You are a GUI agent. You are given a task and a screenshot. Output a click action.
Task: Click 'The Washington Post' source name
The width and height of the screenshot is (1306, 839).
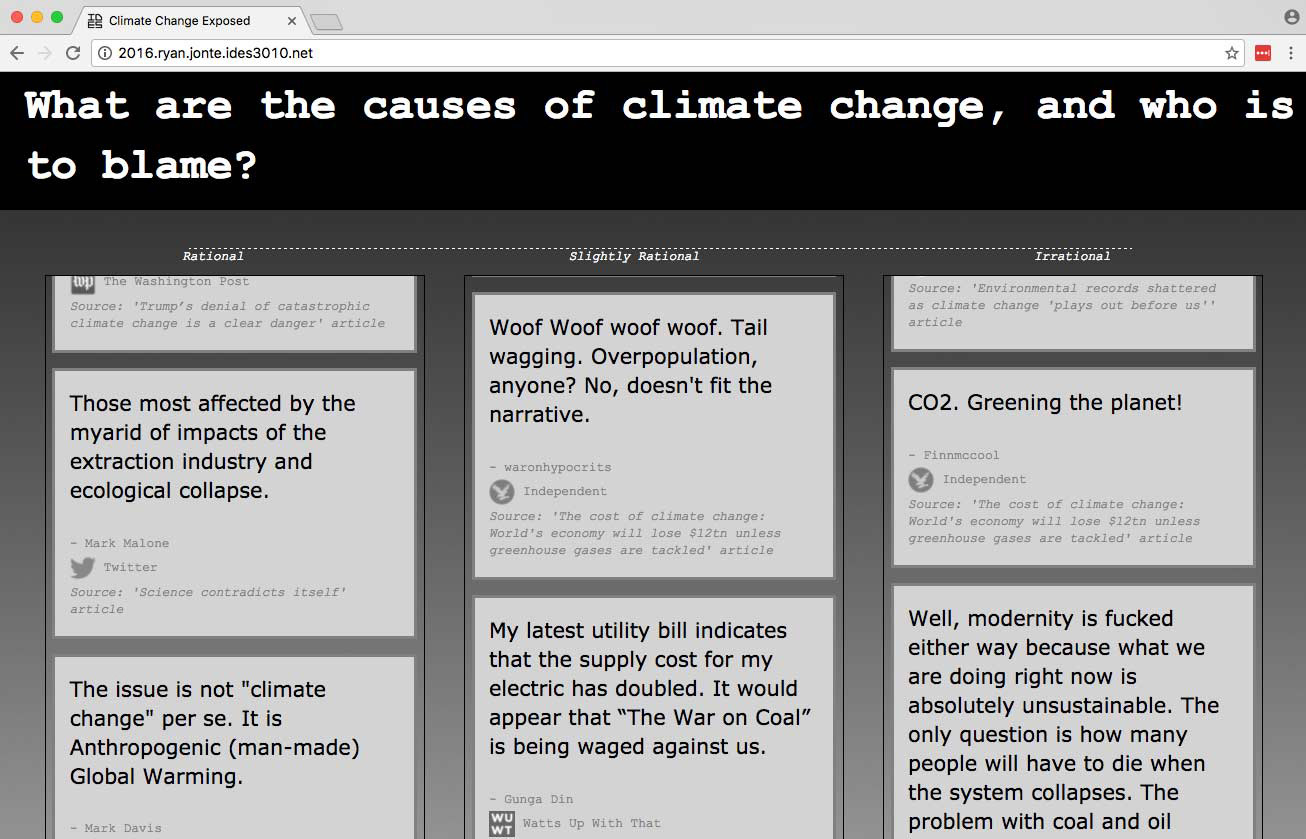pyautogui.click(x=176, y=282)
